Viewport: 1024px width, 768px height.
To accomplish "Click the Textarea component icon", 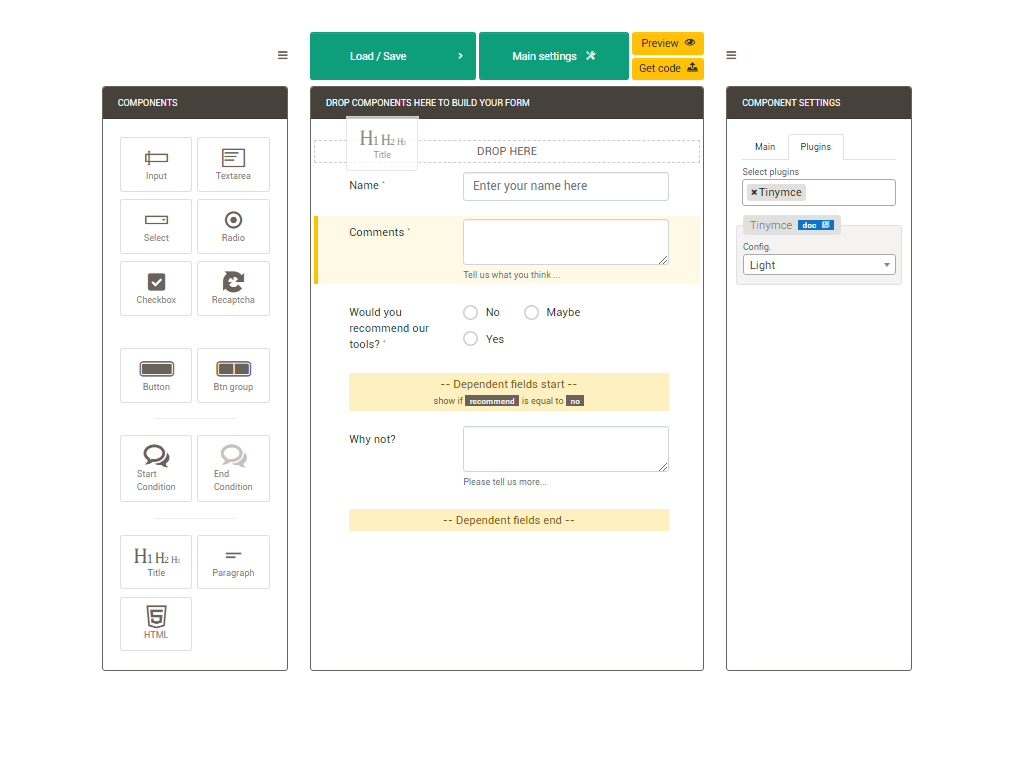I will pyautogui.click(x=233, y=164).
